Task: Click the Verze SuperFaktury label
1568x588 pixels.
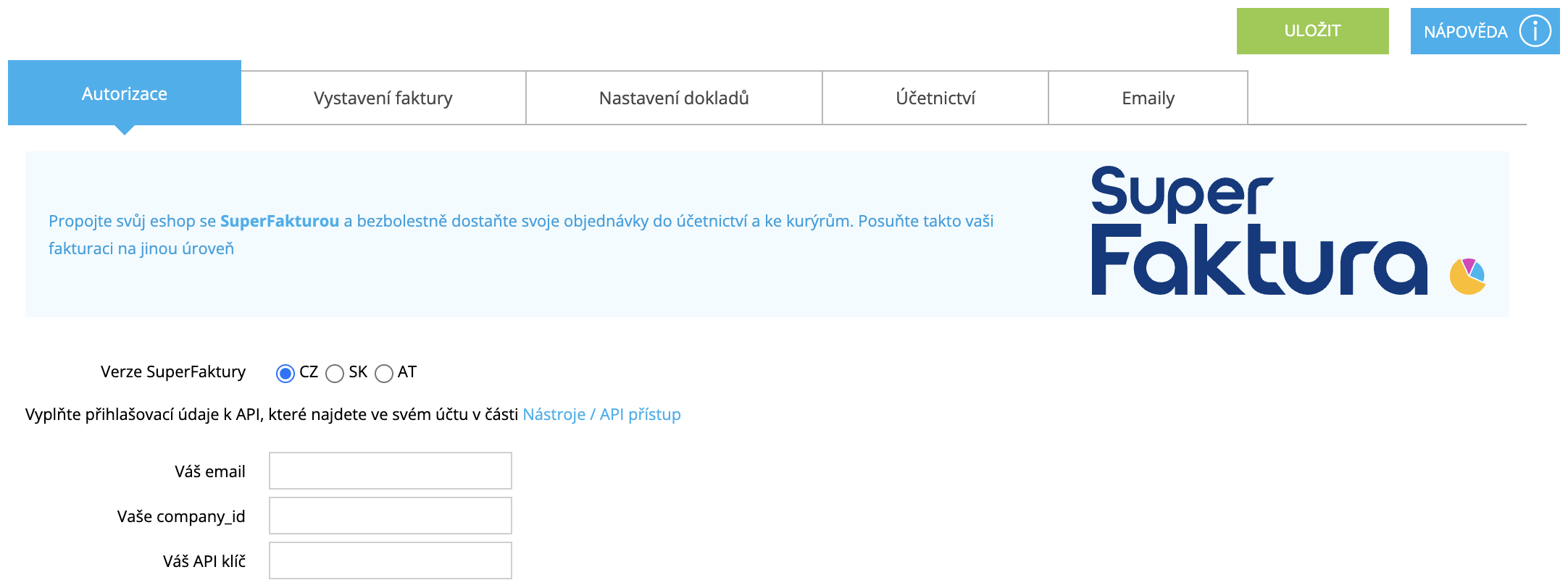Action: pyautogui.click(x=173, y=371)
